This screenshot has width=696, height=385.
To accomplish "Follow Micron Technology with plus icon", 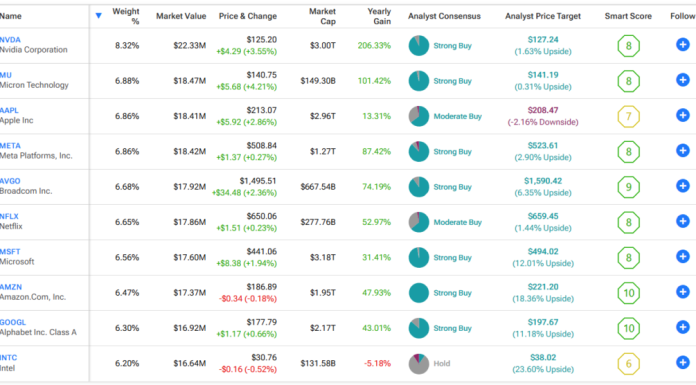I will (683, 80).
